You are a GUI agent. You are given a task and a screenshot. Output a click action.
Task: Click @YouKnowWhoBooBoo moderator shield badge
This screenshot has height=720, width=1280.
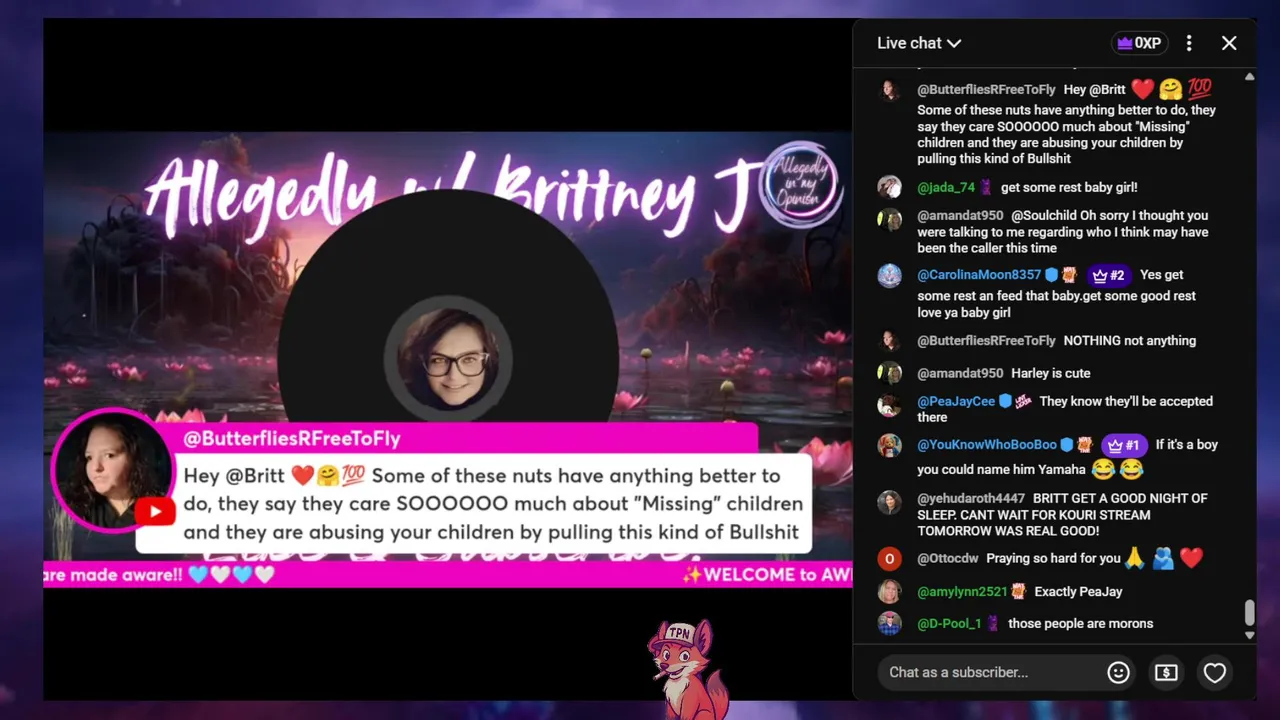pos(1066,445)
